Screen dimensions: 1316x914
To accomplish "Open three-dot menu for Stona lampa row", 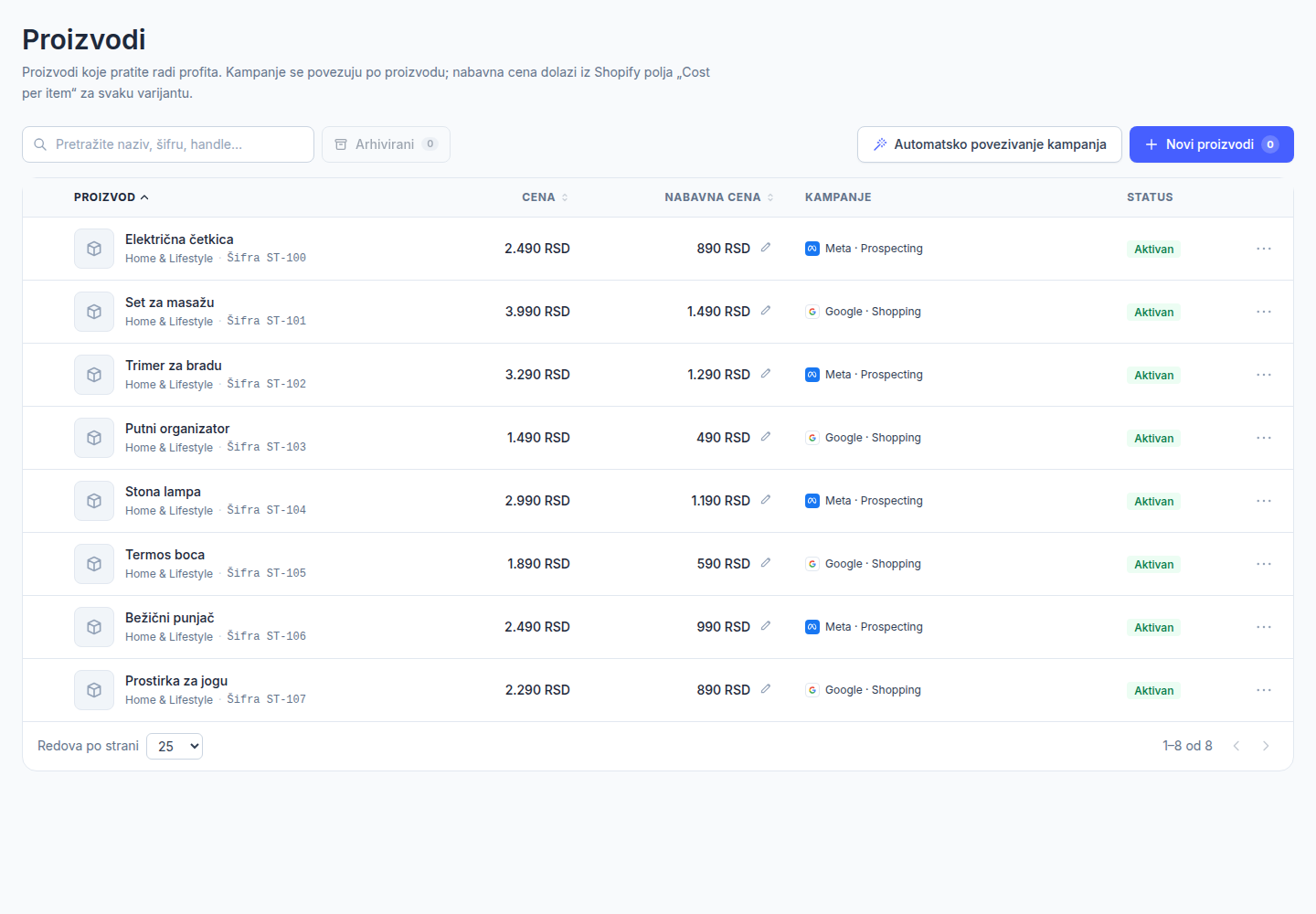I will click(x=1264, y=501).
